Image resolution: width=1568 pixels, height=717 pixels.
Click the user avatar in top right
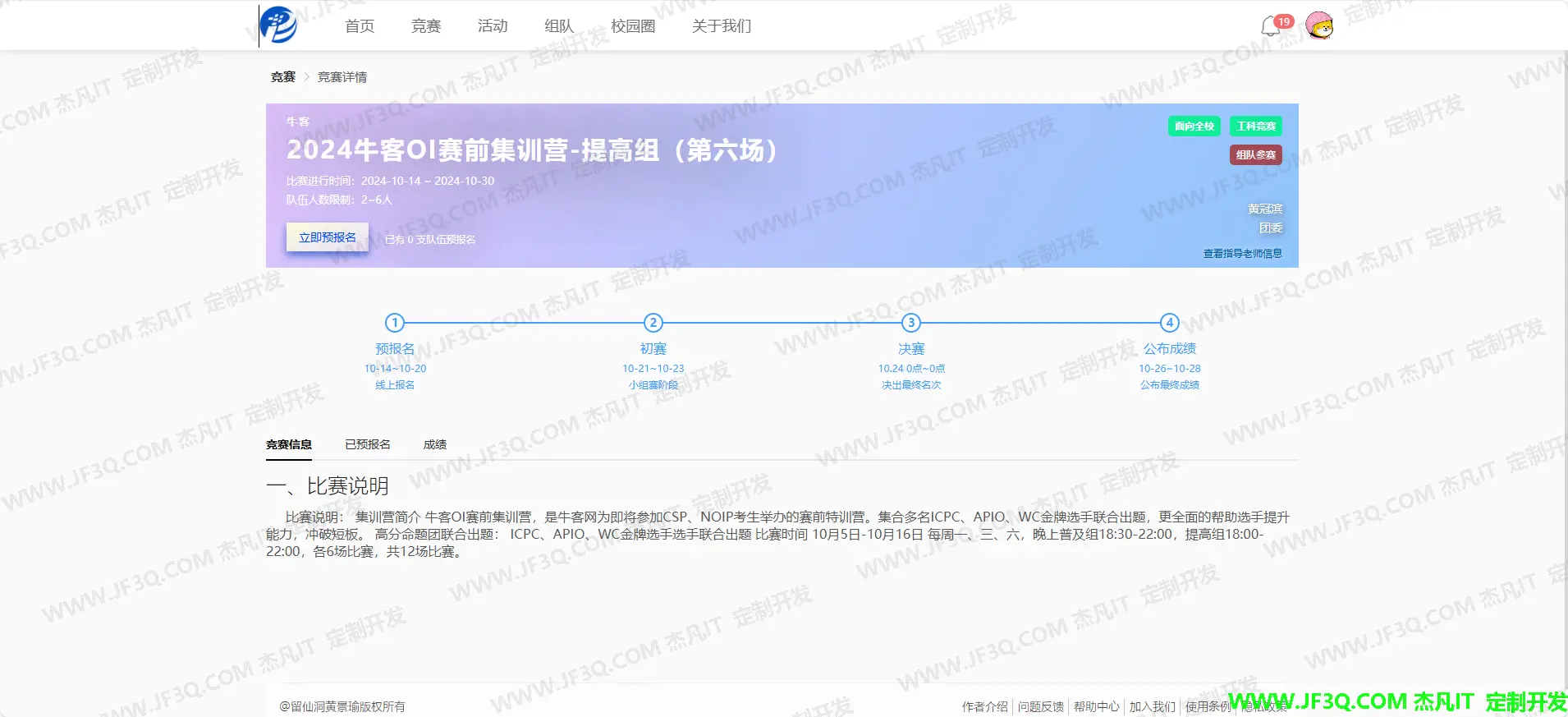click(1319, 26)
